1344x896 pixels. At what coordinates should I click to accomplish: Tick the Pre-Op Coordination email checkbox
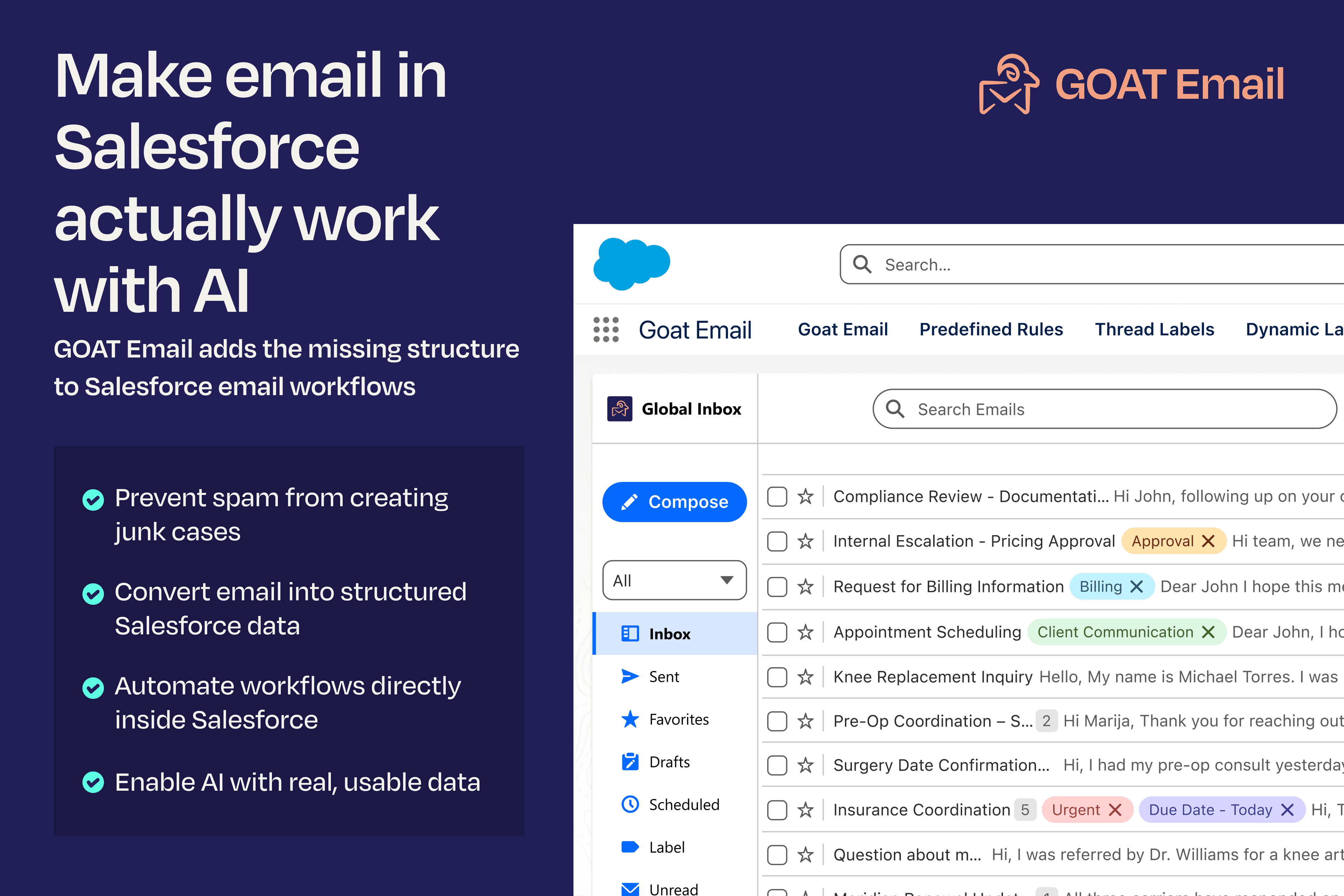pos(777,721)
